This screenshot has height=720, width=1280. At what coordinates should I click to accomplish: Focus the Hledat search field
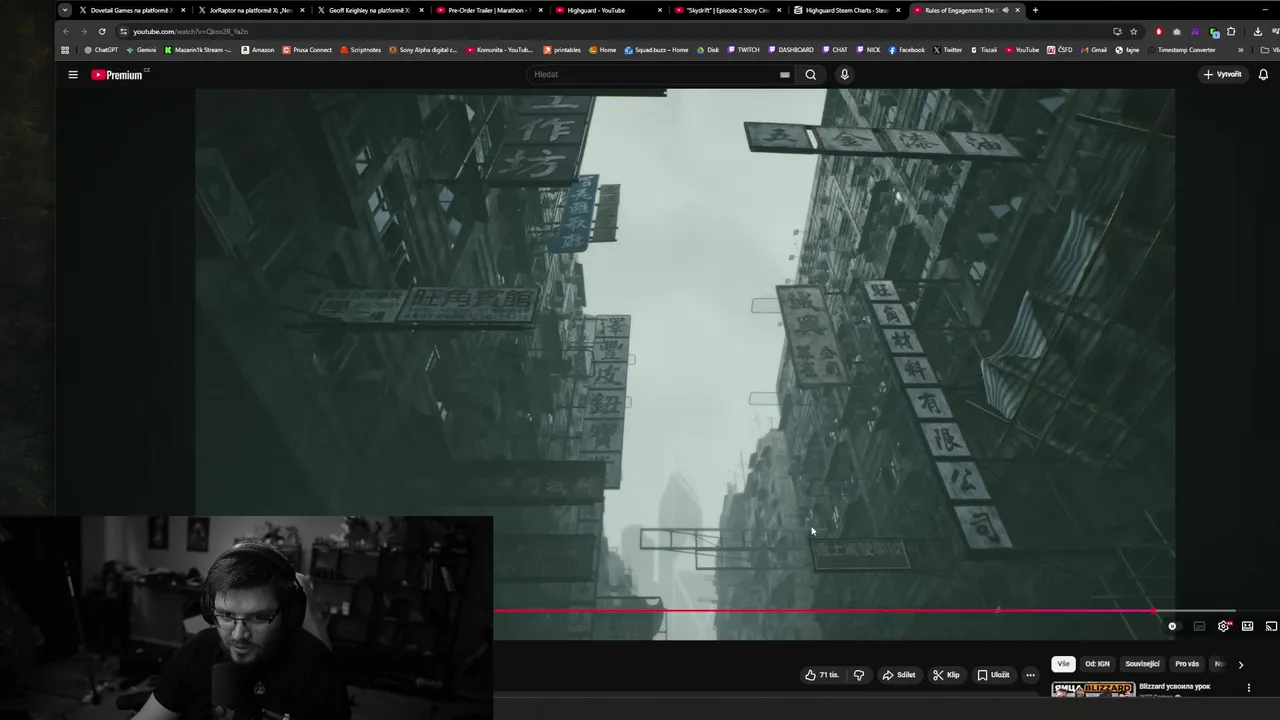660,74
